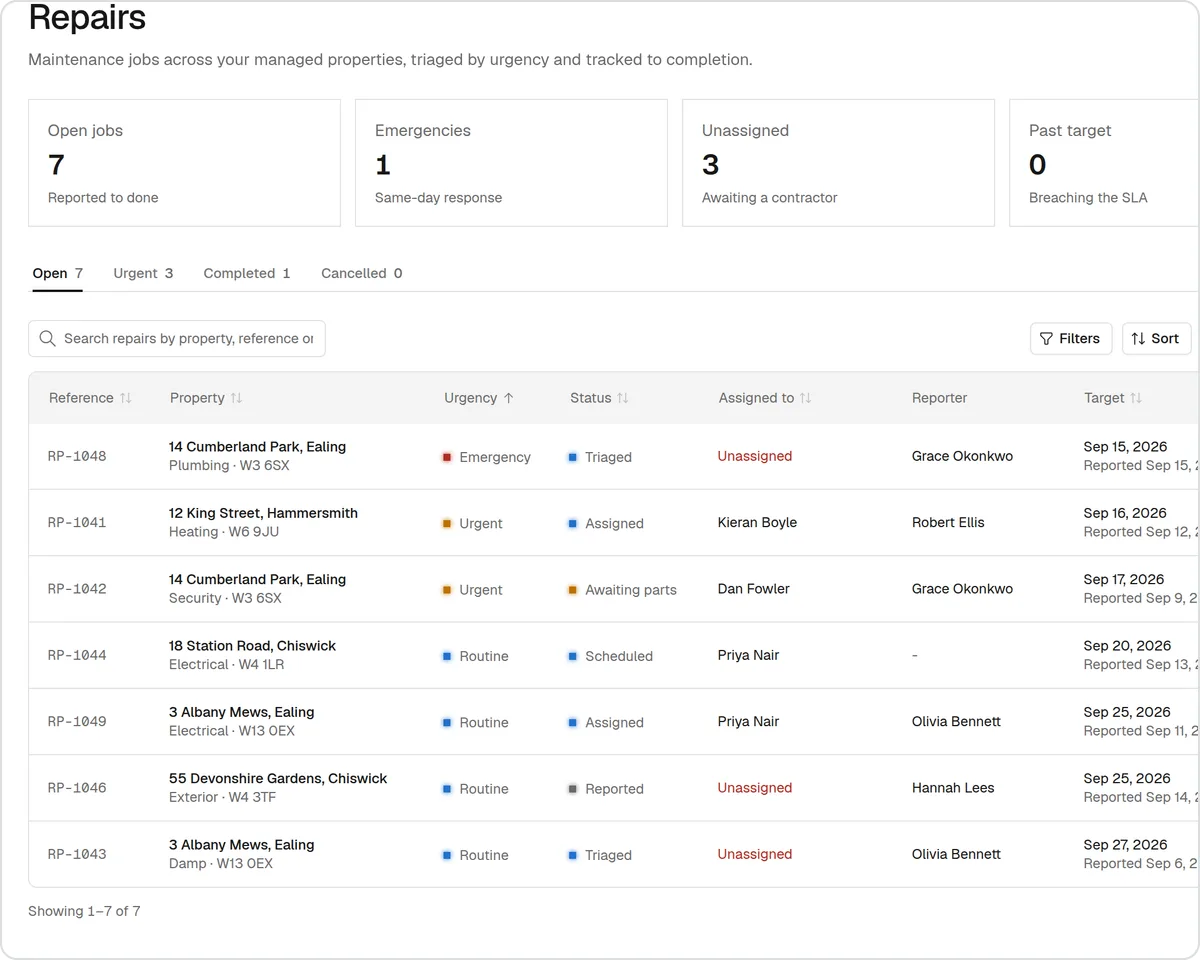Click reporter Robert Ellis
Screen dimensions: 1200x960
[948, 522]
